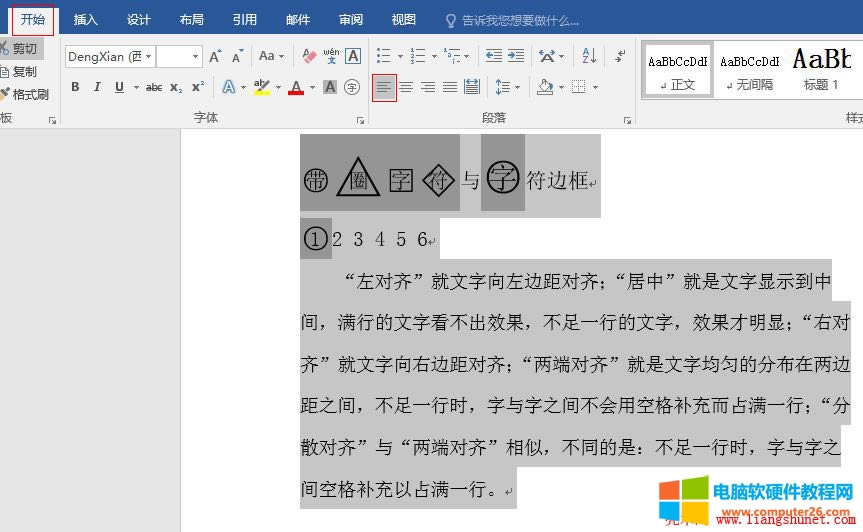The height and width of the screenshot is (532, 863).
Task: Toggle Center alignment for the paragraph
Action: click(406, 88)
